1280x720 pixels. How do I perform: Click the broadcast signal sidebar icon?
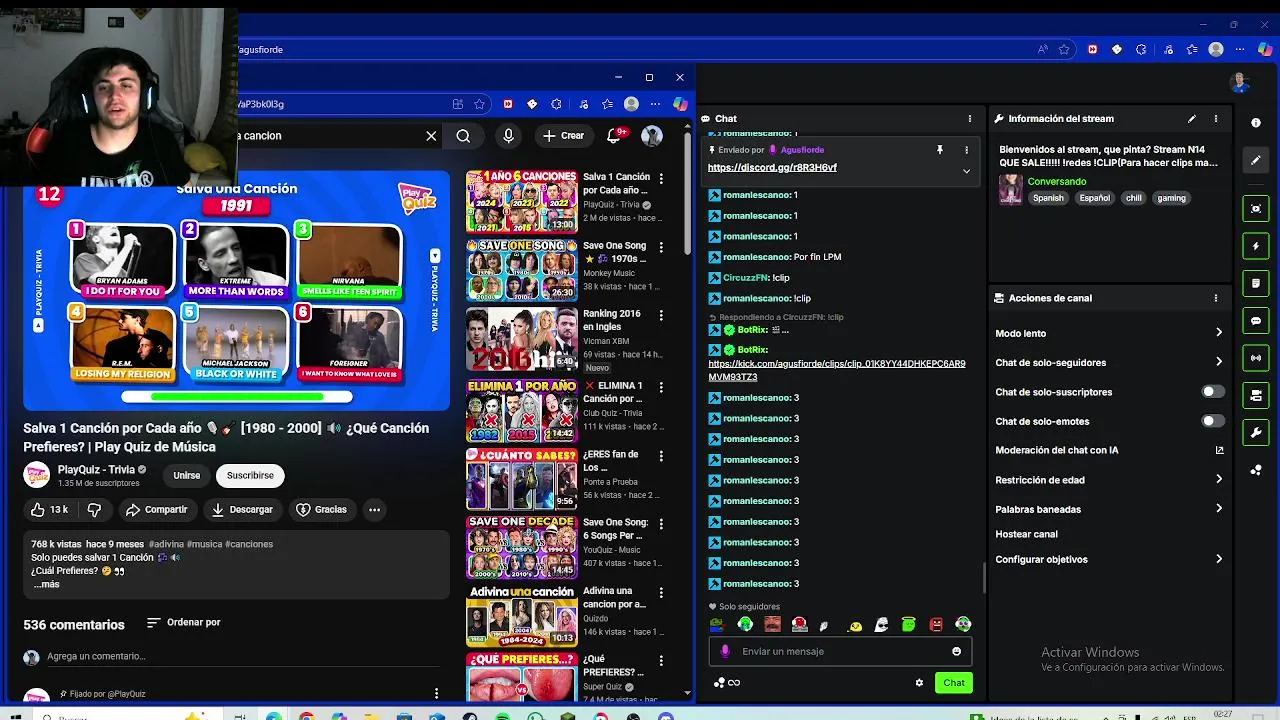coord(1256,358)
